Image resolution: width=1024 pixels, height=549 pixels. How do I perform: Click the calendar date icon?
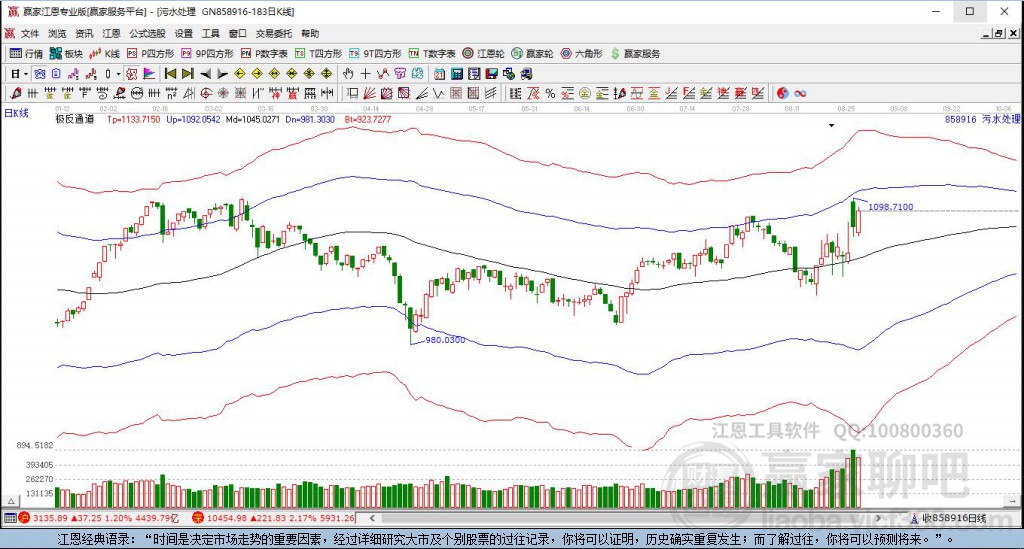coord(439,74)
